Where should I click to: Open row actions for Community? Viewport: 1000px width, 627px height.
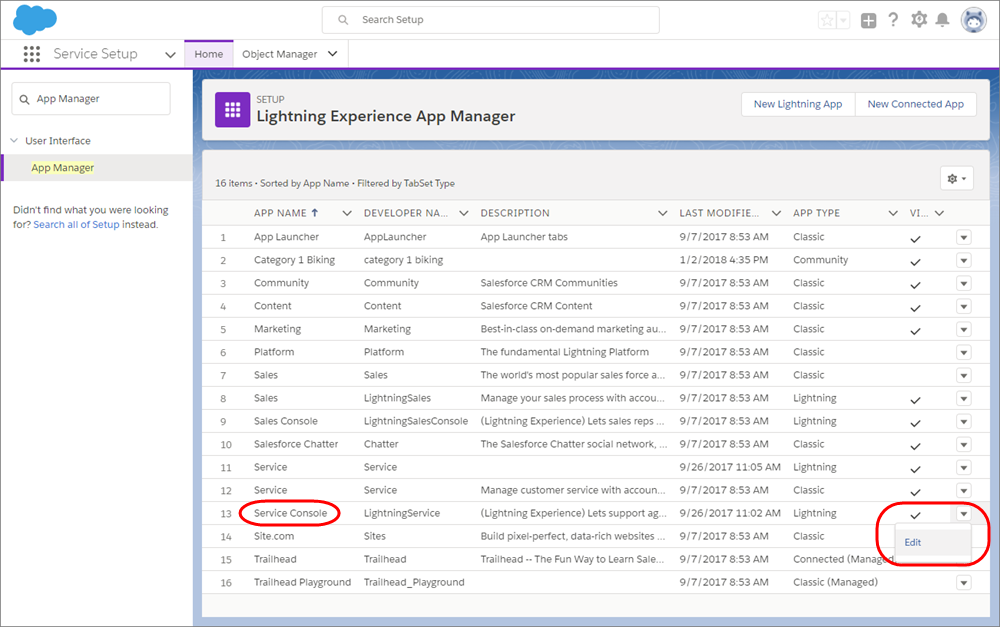click(964, 283)
